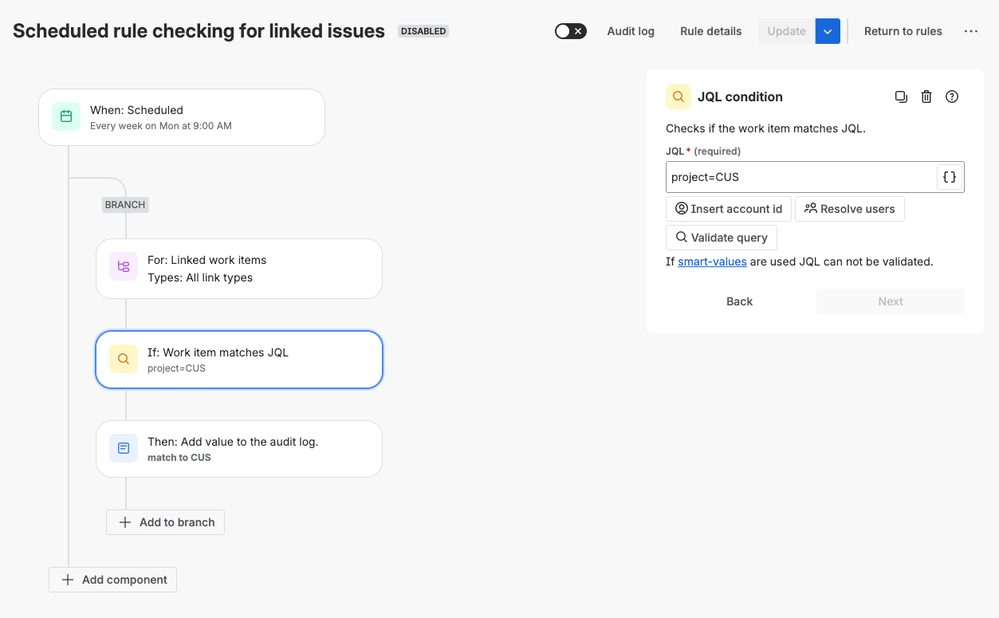The height and width of the screenshot is (618, 999).
Task: Delete the JQL condition with trash icon
Action: click(x=926, y=97)
